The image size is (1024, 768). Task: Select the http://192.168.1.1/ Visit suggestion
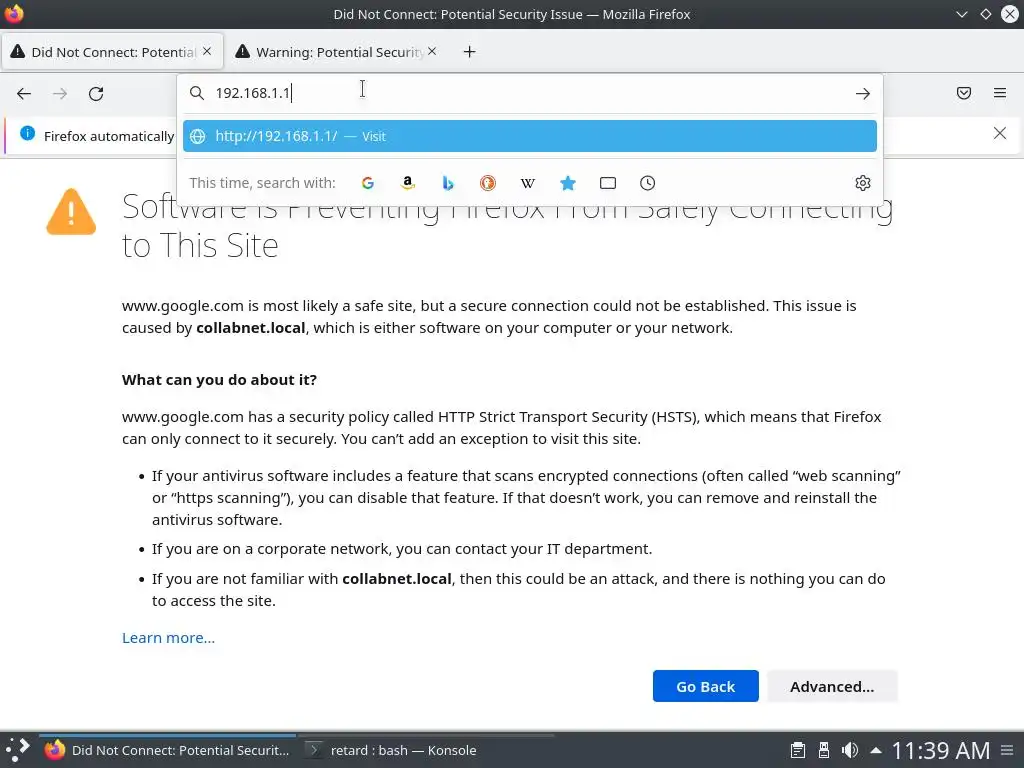[x=530, y=136]
